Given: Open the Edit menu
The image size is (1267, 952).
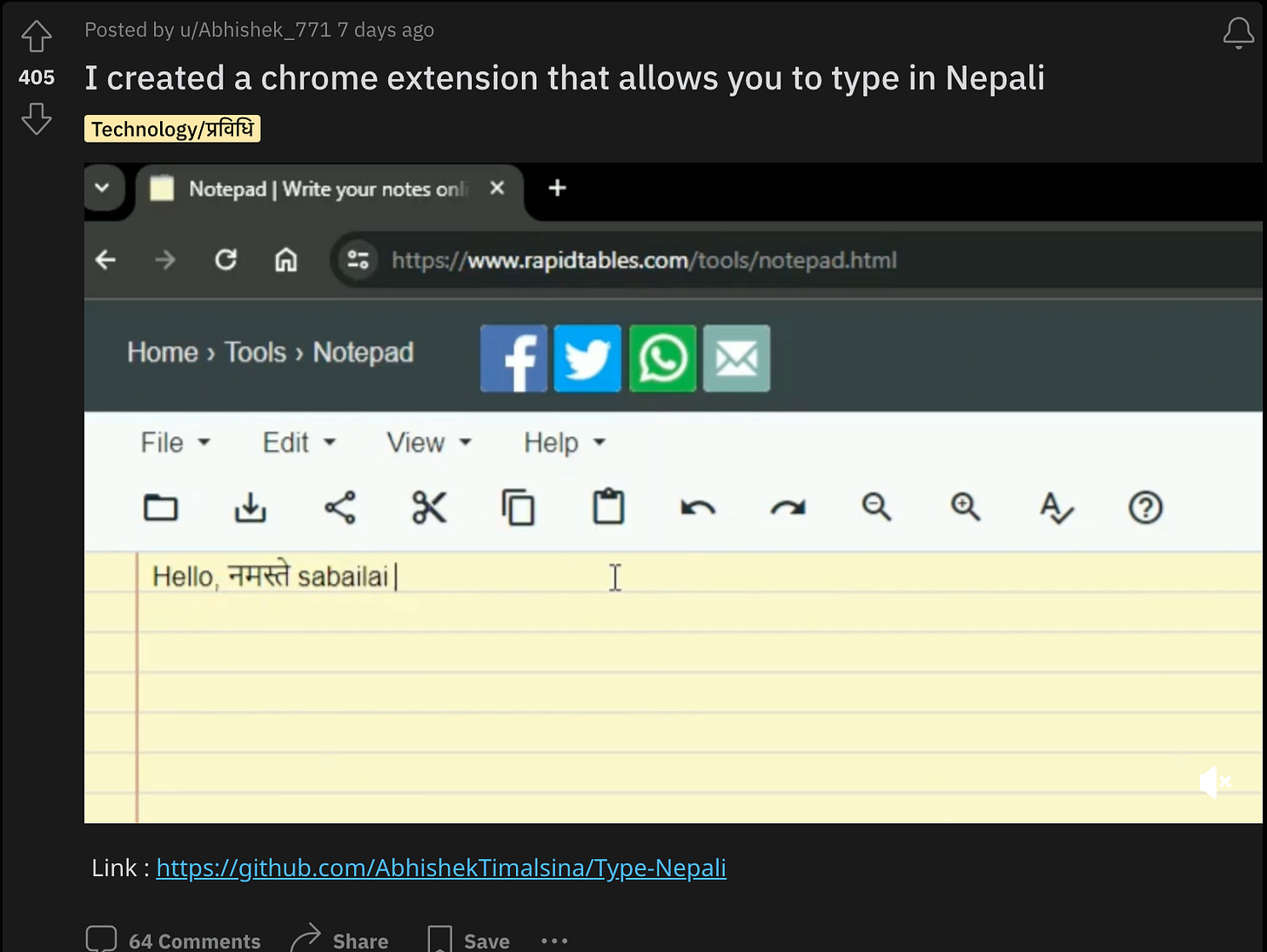Looking at the screenshot, I should coord(299,443).
